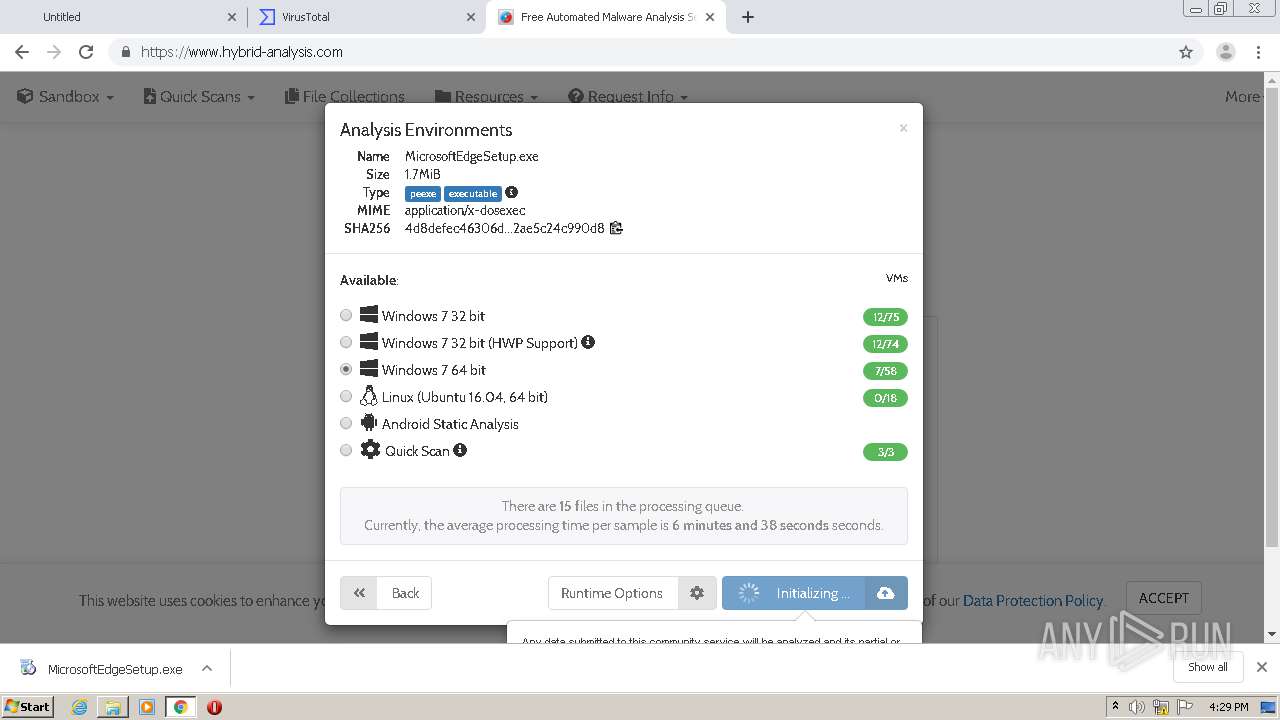Choose Linux (Ubuntu 16.04, 64 bit) environment
1280x720 pixels.
tap(346, 396)
